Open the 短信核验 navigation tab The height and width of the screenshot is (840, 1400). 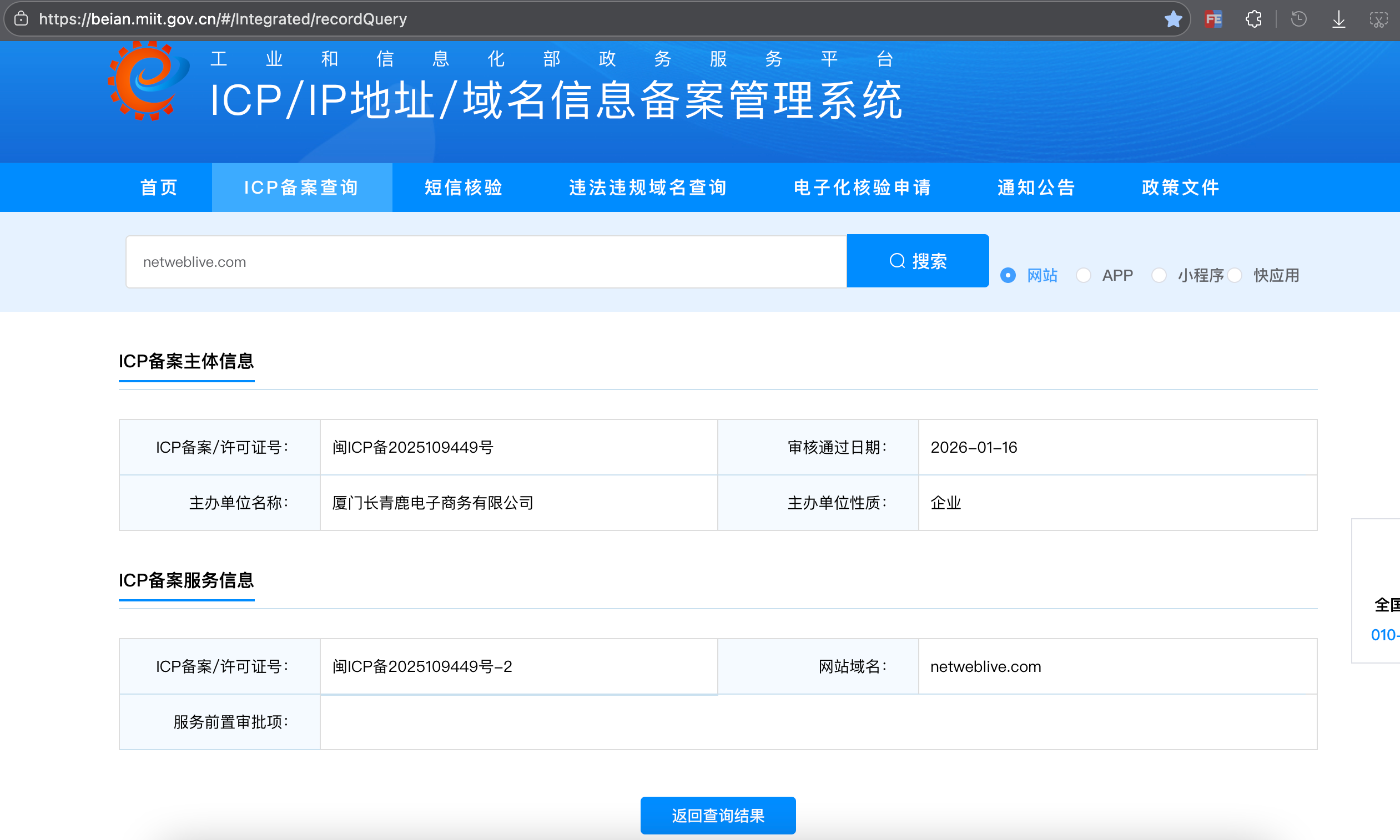(464, 188)
